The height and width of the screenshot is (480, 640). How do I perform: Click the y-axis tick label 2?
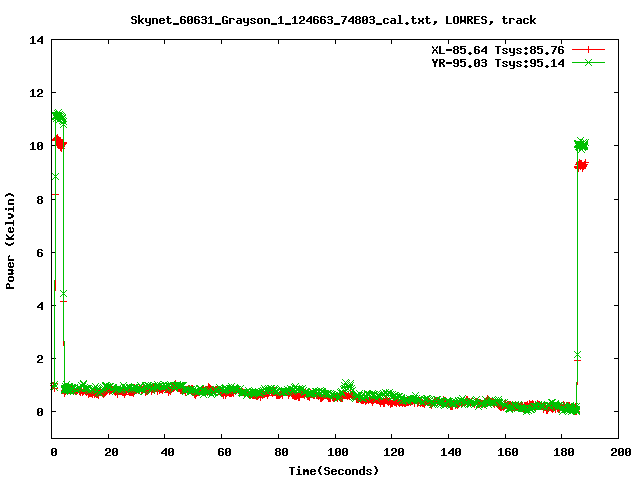tap(40, 359)
